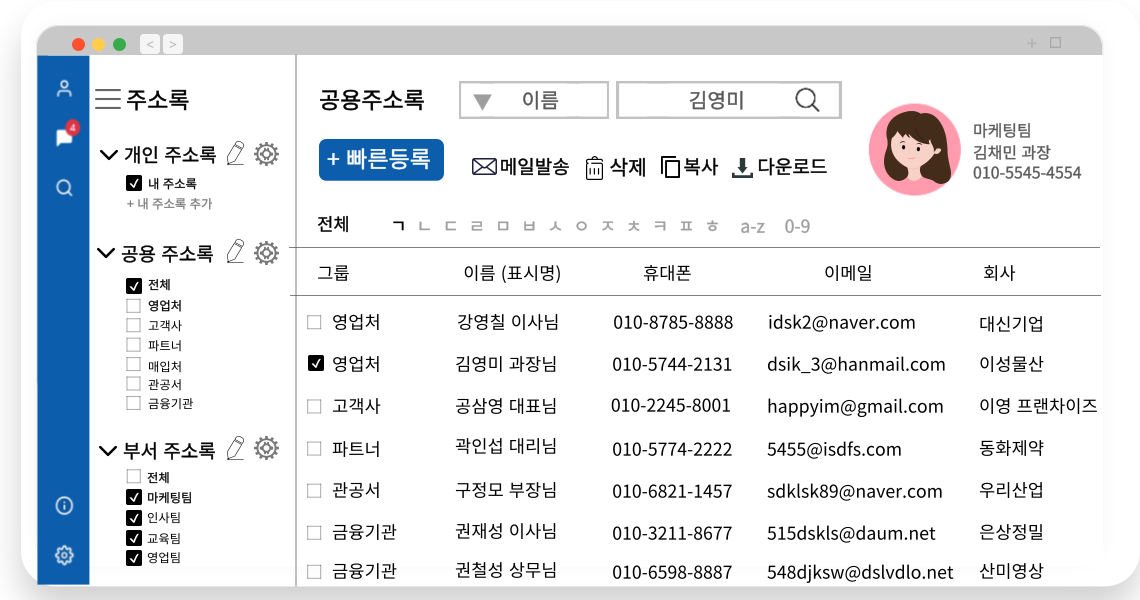Click the info icon in blue sidebar
1140x600 pixels.
click(x=65, y=505)
